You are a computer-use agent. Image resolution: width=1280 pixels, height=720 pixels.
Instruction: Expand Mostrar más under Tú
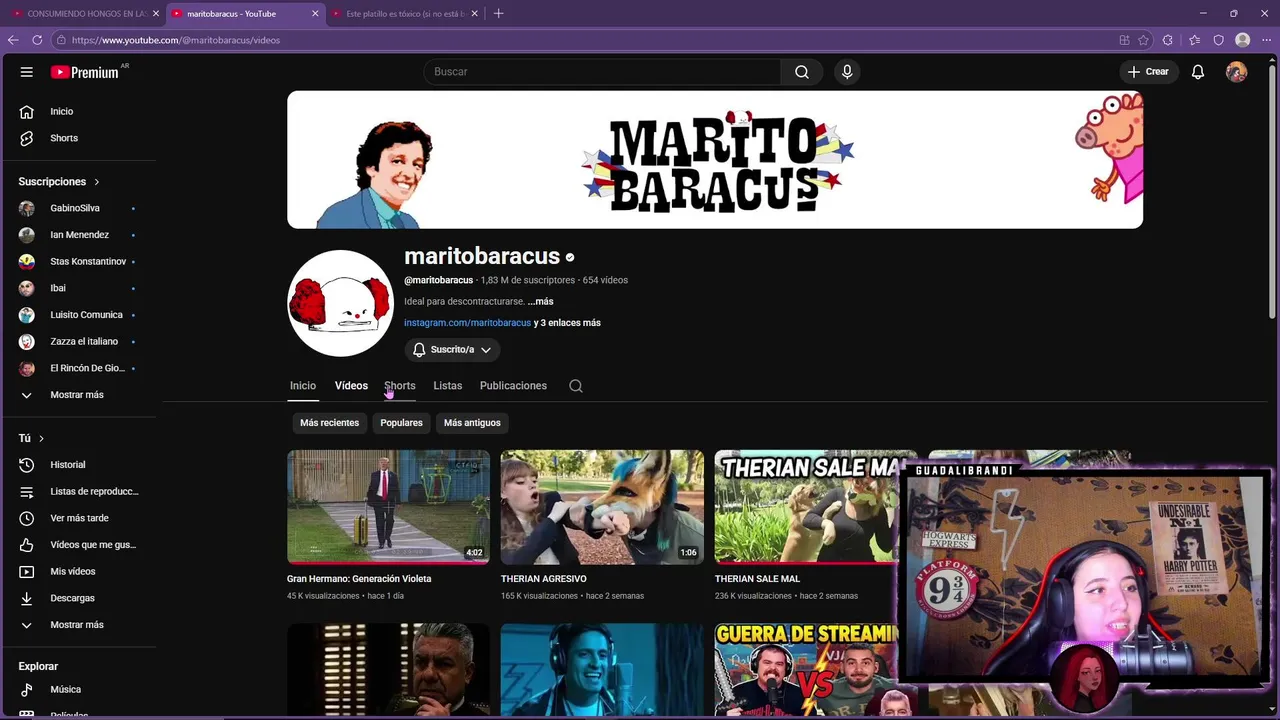(78, 625)
